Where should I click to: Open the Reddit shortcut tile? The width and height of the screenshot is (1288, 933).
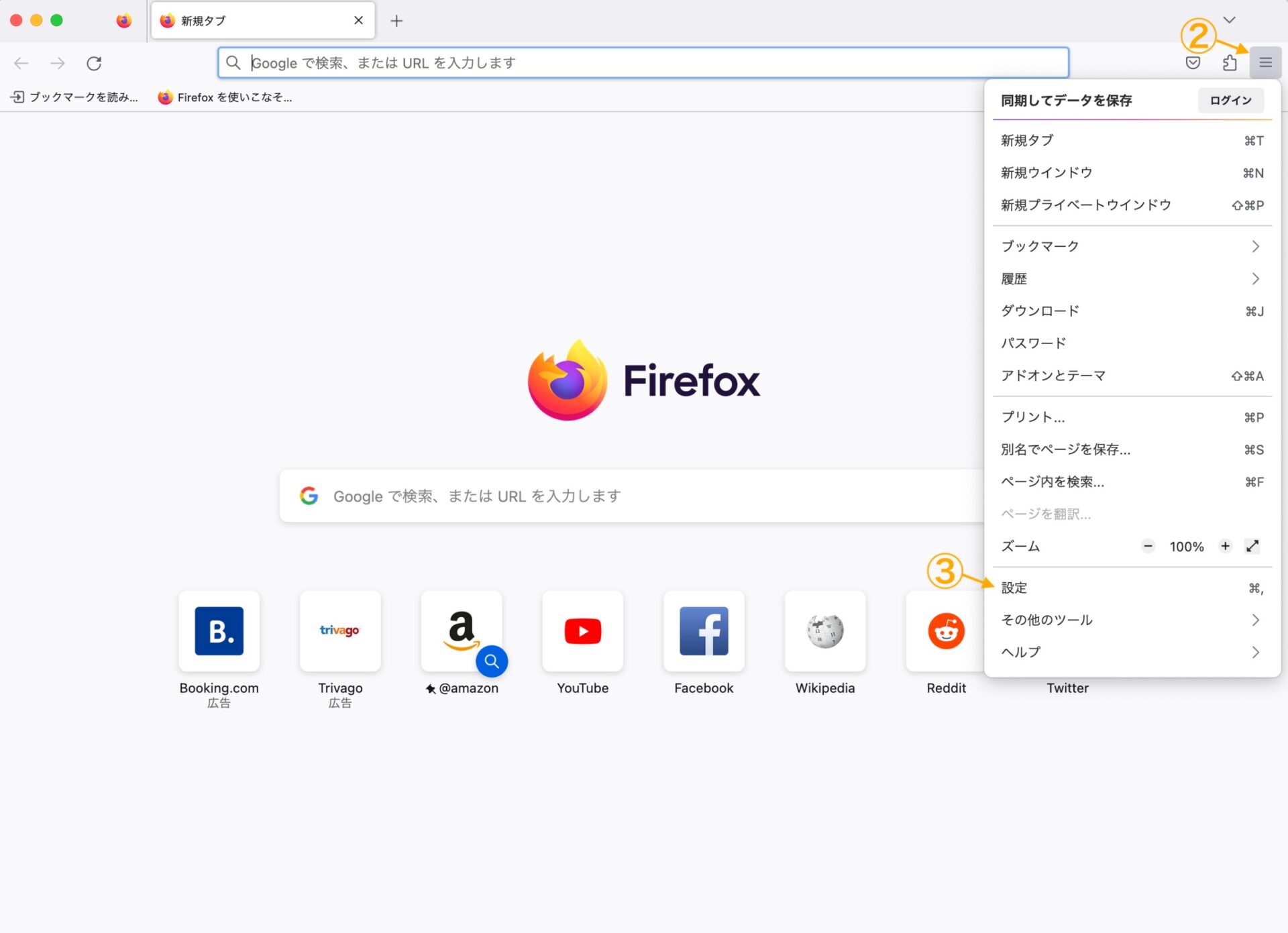(946, 630)
